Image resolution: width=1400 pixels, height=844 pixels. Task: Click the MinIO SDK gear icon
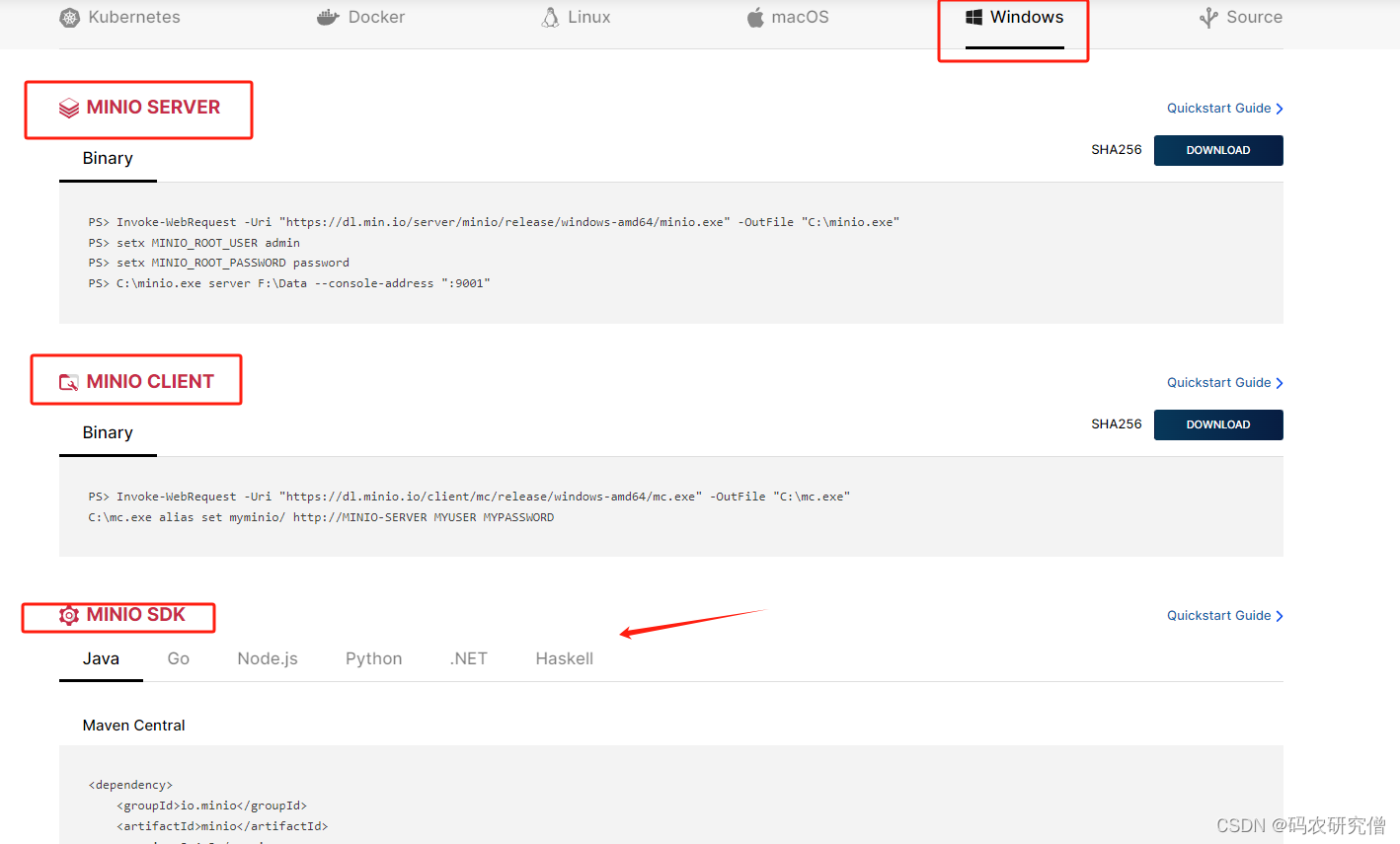point(69,615)
